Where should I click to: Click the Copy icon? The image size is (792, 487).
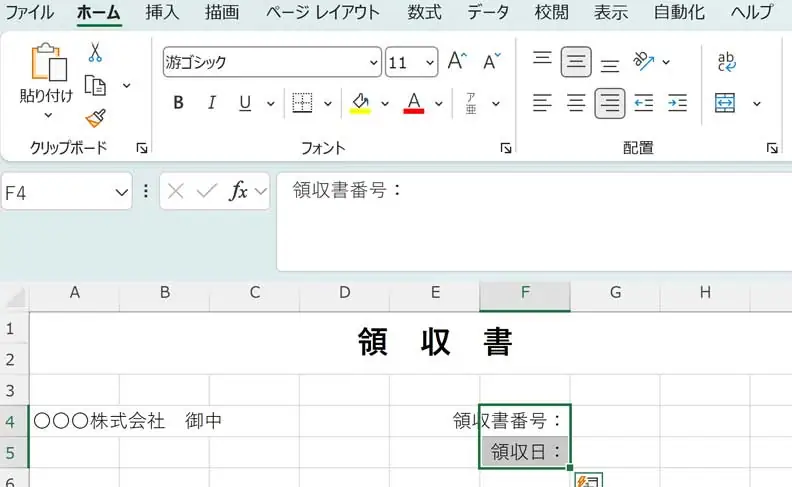(95, 85)
